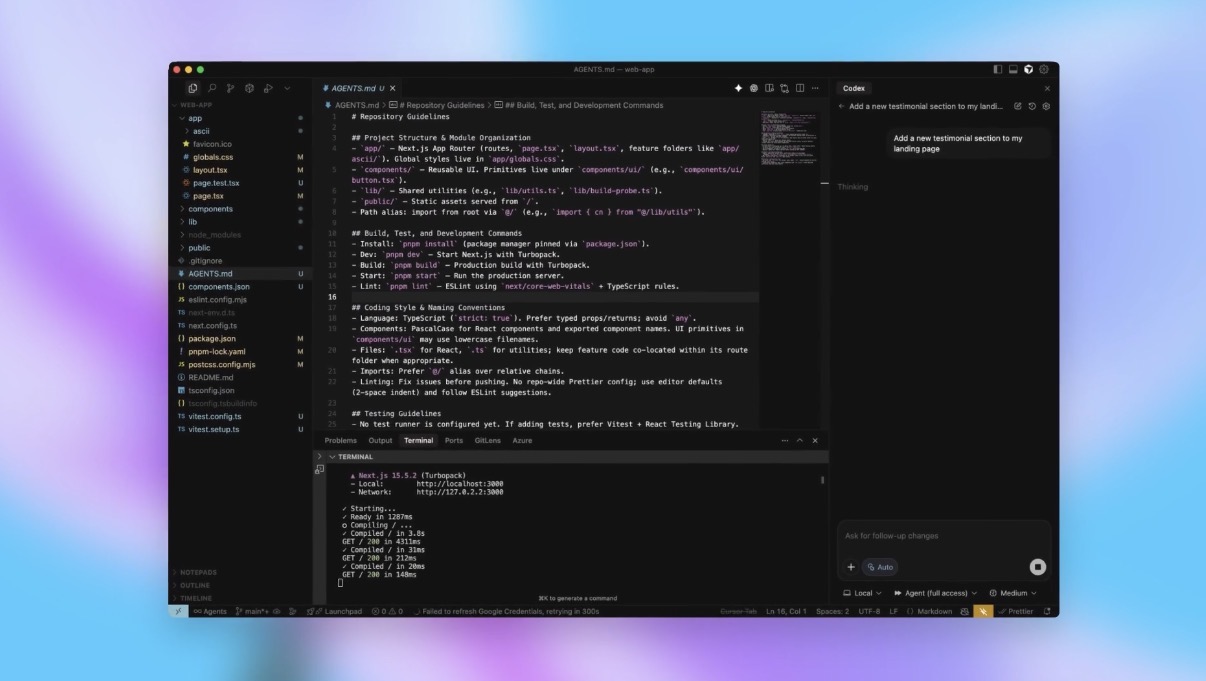This screenshot has width=1206, height=681.
Task: Toggle the bottom panel layout icon
Action: tap(1013, 69)
